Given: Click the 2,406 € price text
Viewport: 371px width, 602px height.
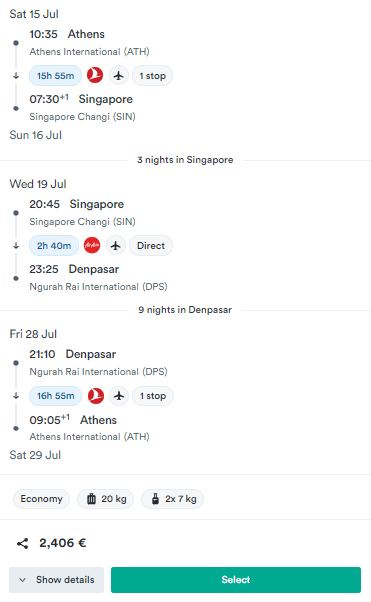Looking at the screenshot, I should [x=63, y=543].
